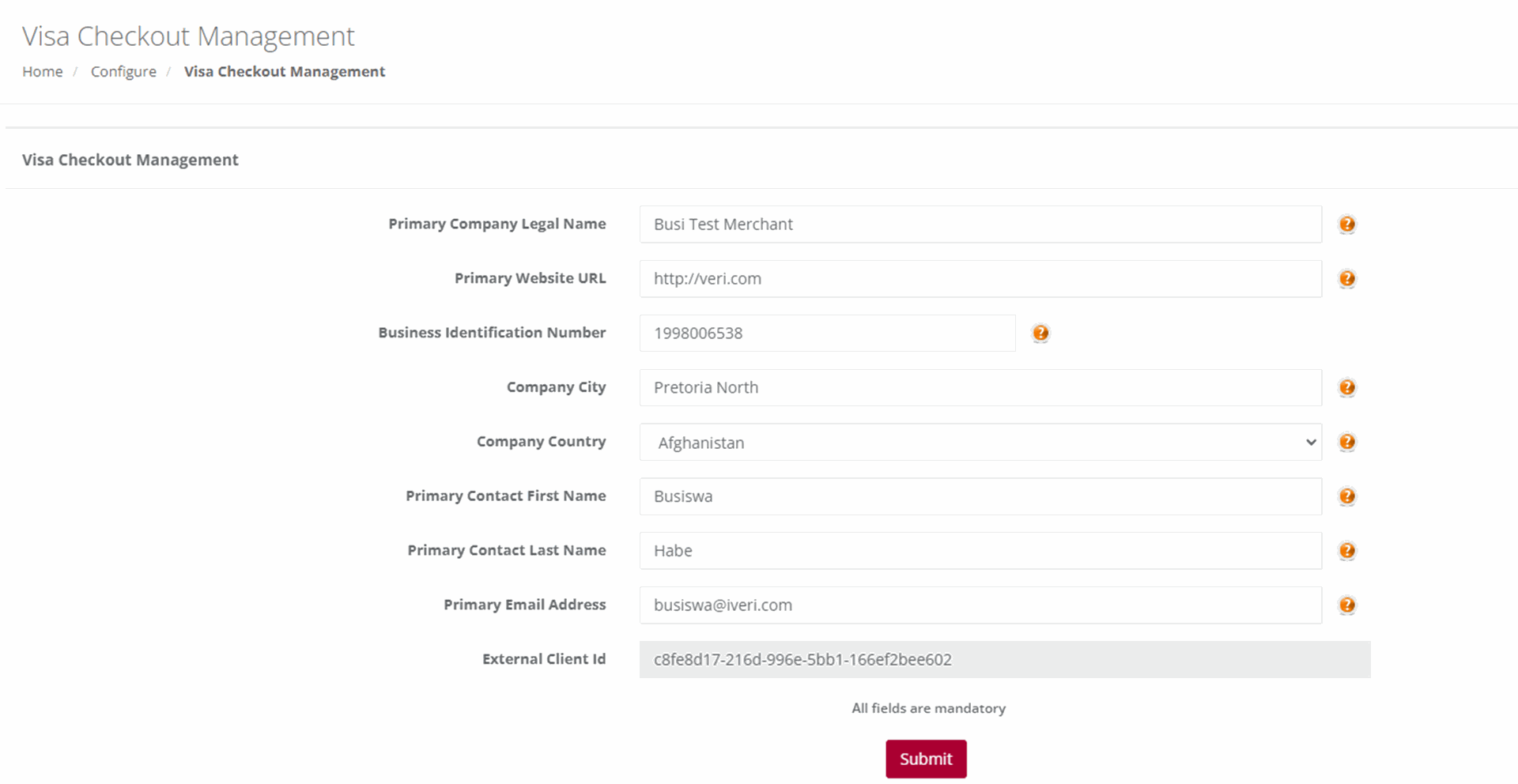Click the 'Company Country' label
1518x784 pixels.
(542, 442)
